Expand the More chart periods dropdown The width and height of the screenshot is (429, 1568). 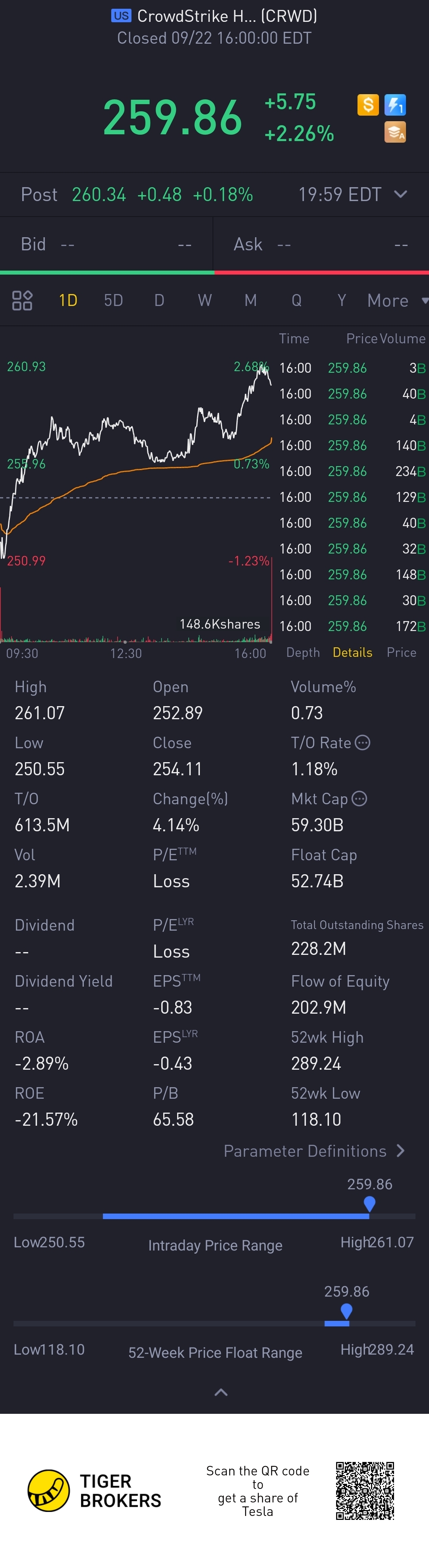(397, 300)
